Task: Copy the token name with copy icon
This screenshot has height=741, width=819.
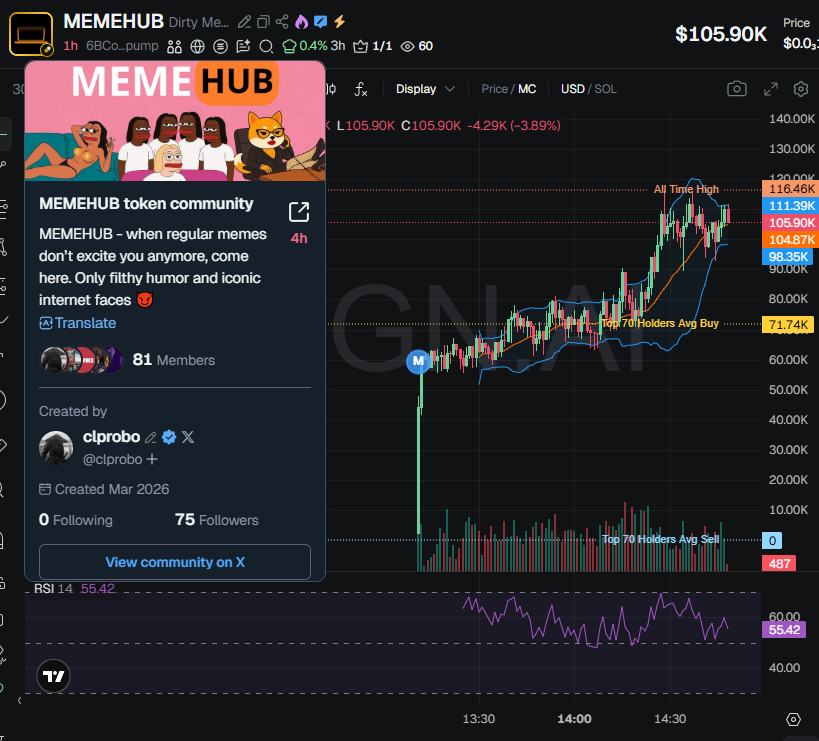Action: click(x=263, y=22)
